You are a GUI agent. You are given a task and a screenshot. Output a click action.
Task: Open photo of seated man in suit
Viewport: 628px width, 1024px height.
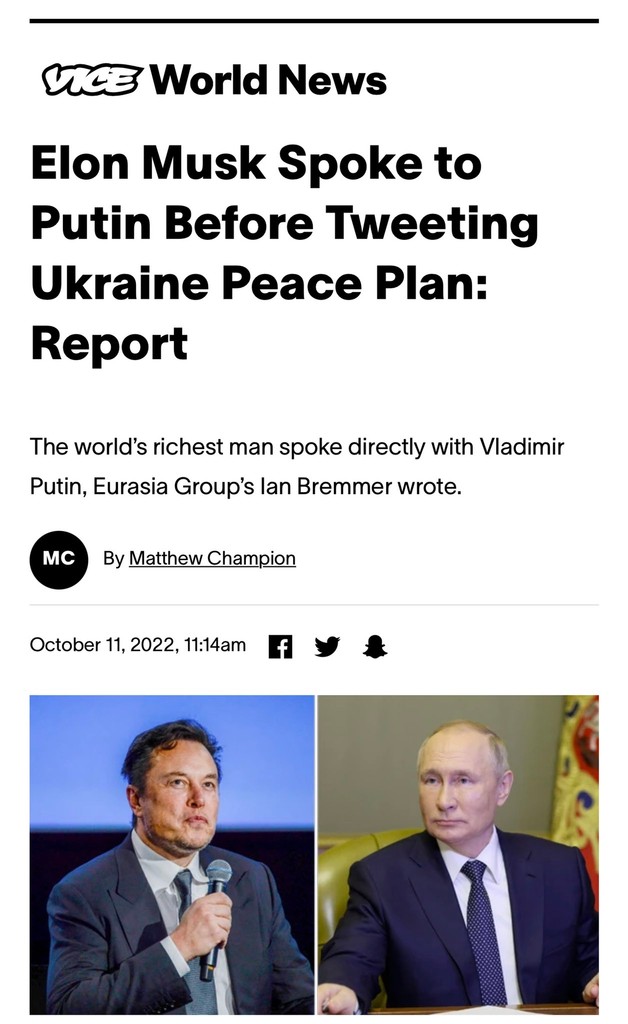click(x=458, y=855)
